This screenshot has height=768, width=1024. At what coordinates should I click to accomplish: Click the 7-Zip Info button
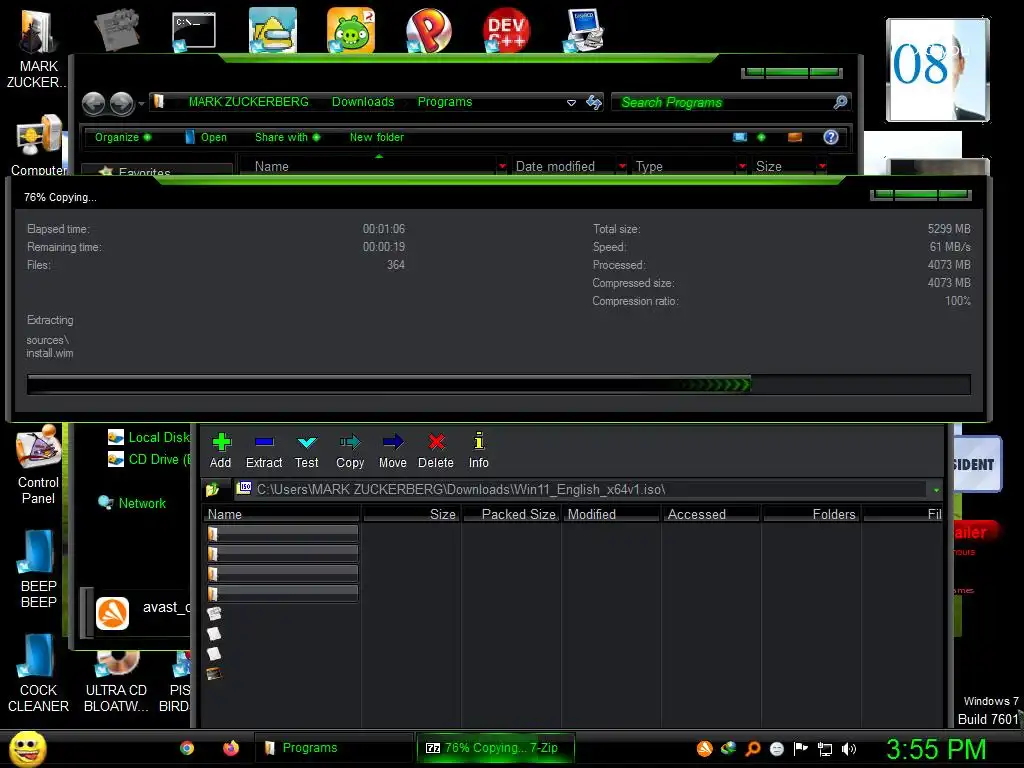coord(479,451)
